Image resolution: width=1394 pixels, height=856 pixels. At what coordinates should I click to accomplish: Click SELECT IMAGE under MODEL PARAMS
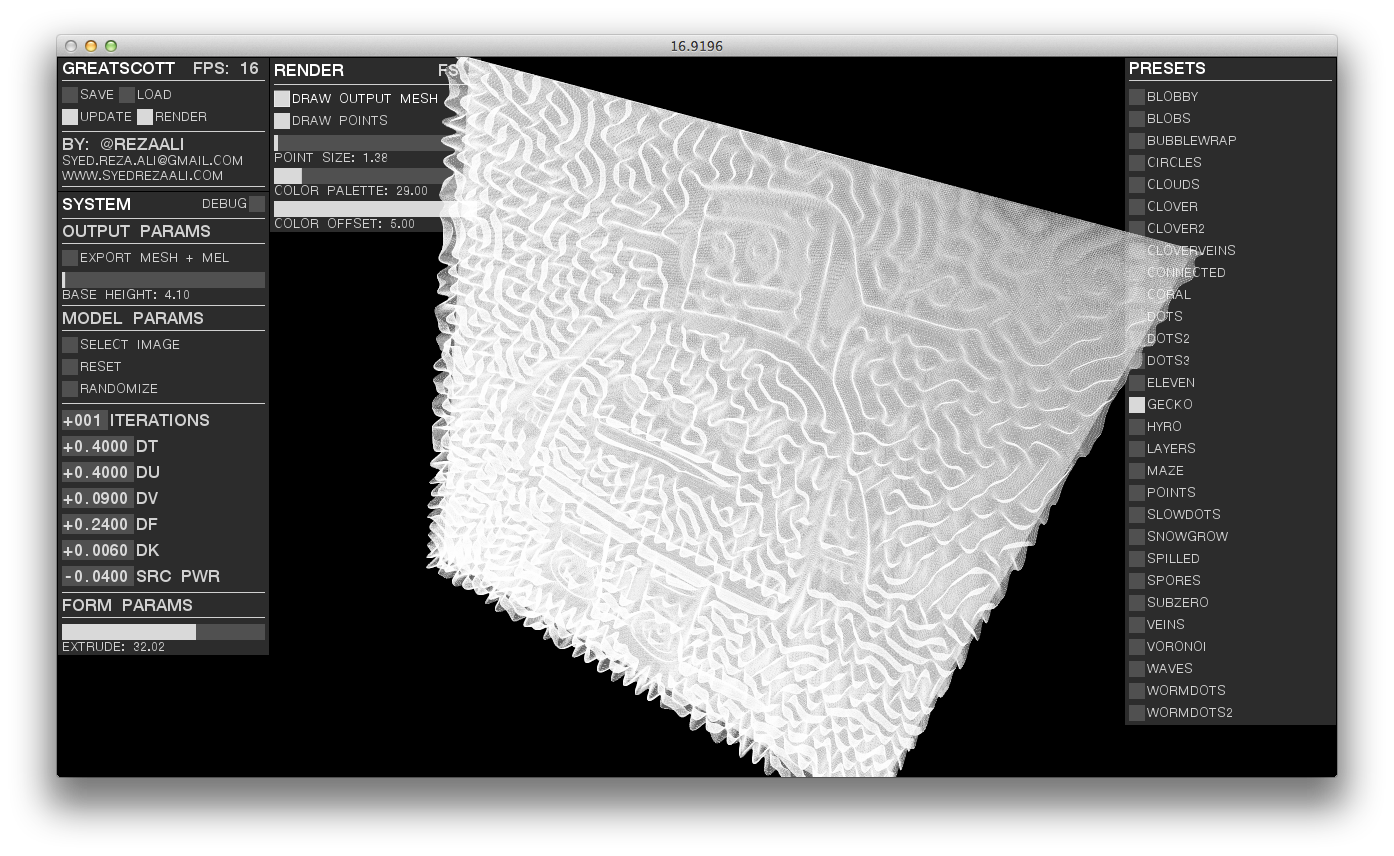(70, 344)
